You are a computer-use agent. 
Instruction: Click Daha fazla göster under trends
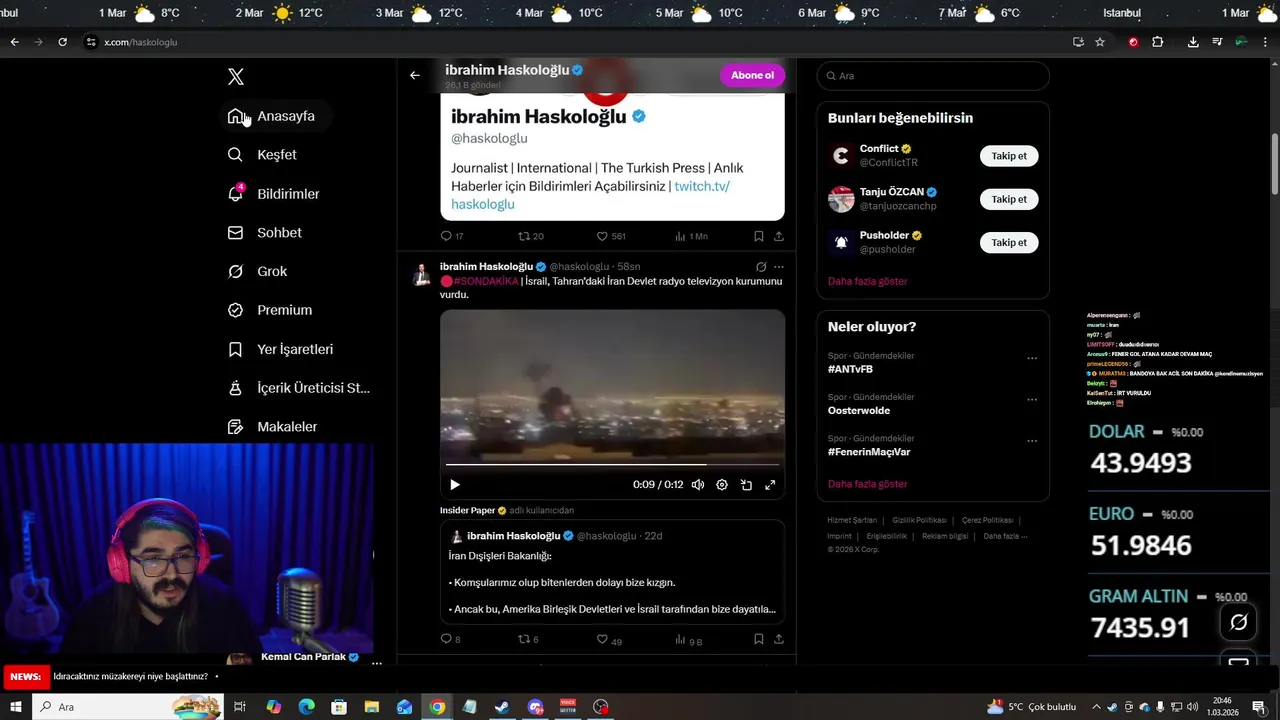click(867, 484)
